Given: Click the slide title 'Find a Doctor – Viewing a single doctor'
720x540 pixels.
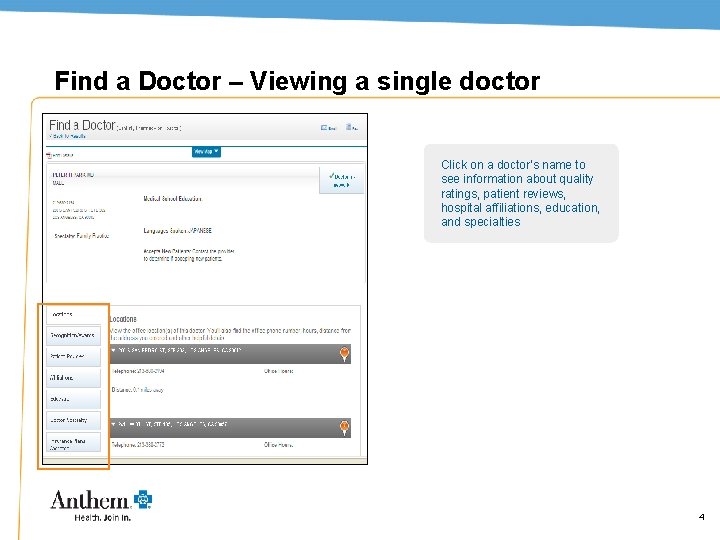Looking at the screenshot, I should point(297,81).
